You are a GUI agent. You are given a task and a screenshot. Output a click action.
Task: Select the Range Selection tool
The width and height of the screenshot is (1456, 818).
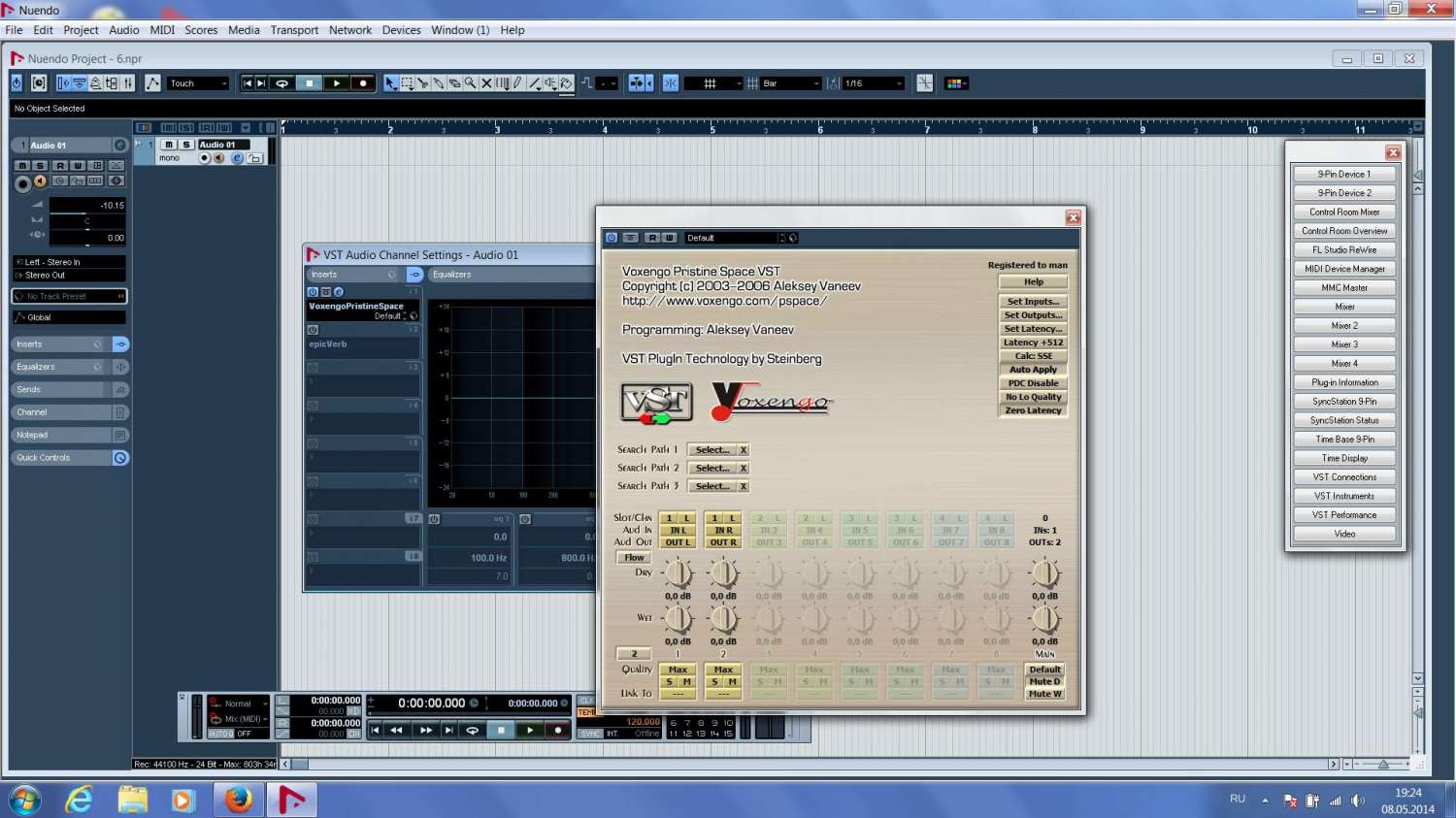point(407,83)
